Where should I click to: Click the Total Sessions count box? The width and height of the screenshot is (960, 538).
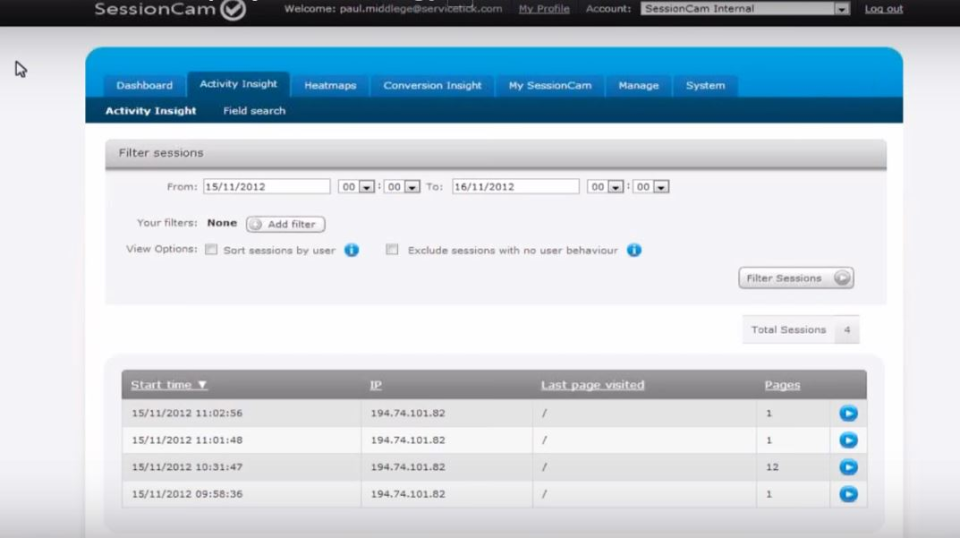click(x=801, y=330)
